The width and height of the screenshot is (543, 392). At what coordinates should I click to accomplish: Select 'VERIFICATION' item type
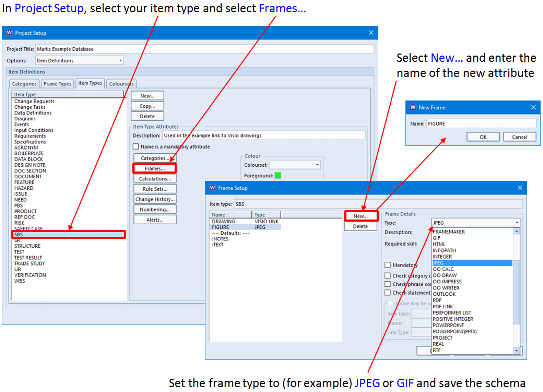coord(30,275)
